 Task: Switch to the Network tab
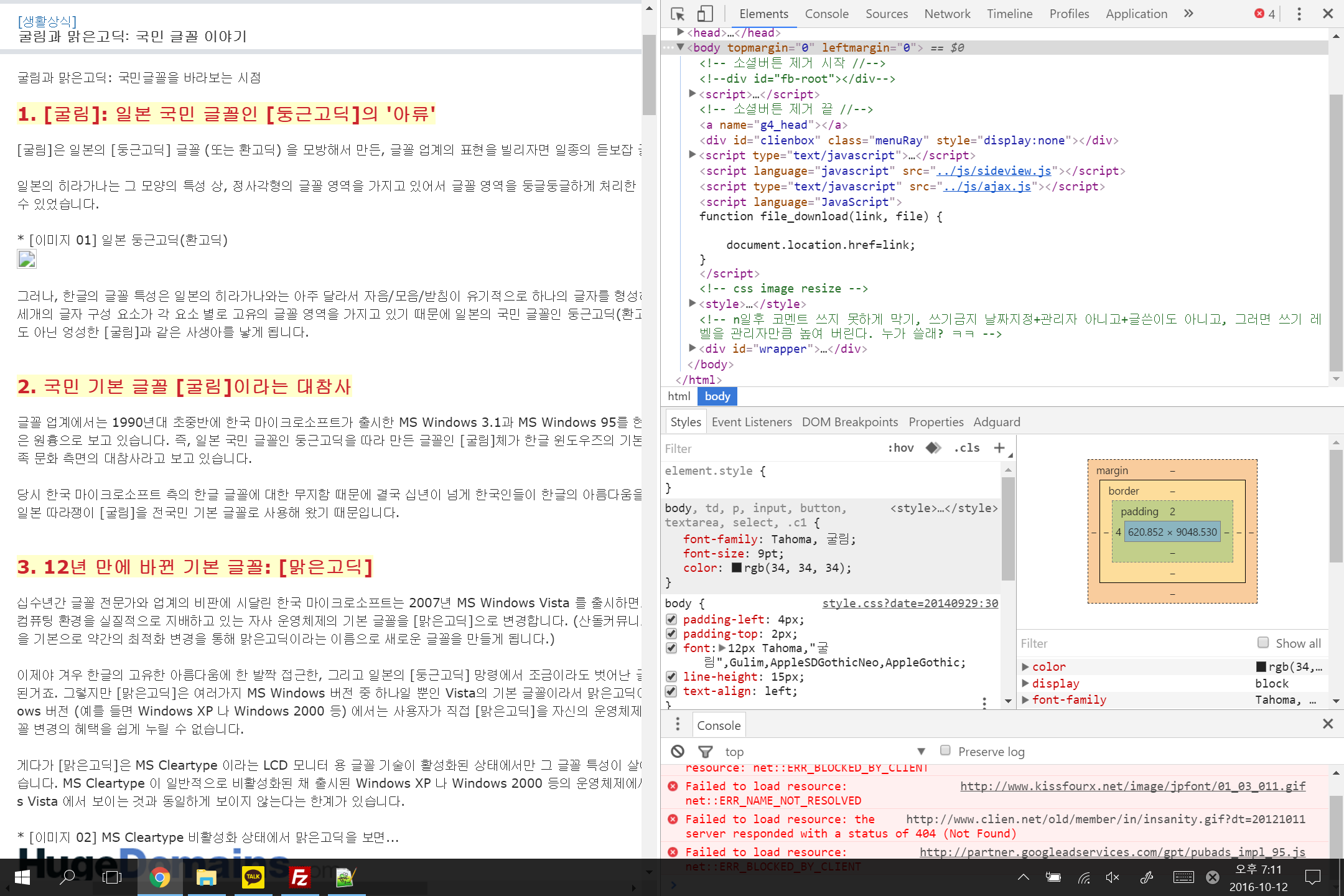pyautogui.click(x=947, y=14)
